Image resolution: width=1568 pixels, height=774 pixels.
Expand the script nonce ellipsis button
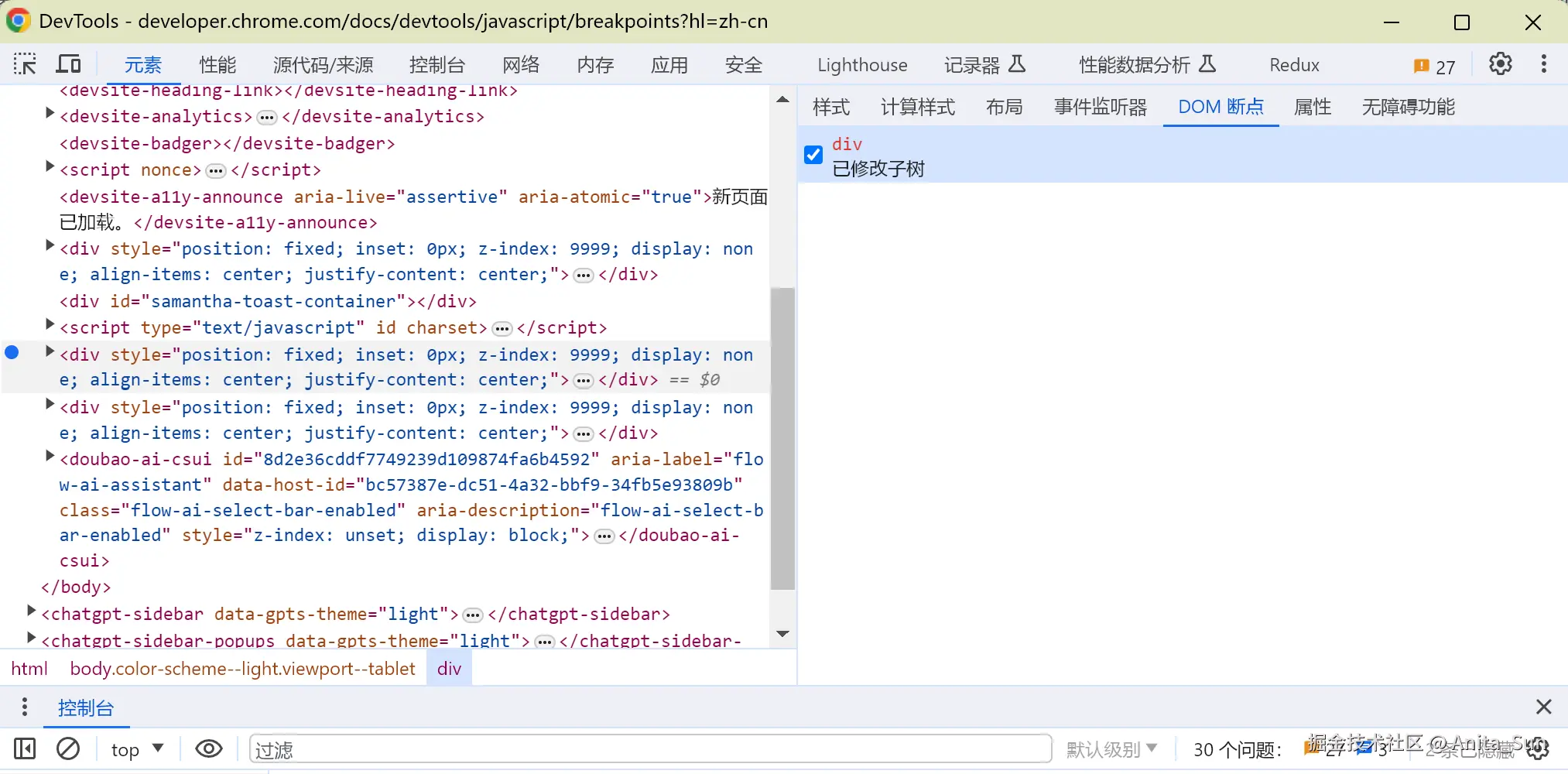pos(216,171)
